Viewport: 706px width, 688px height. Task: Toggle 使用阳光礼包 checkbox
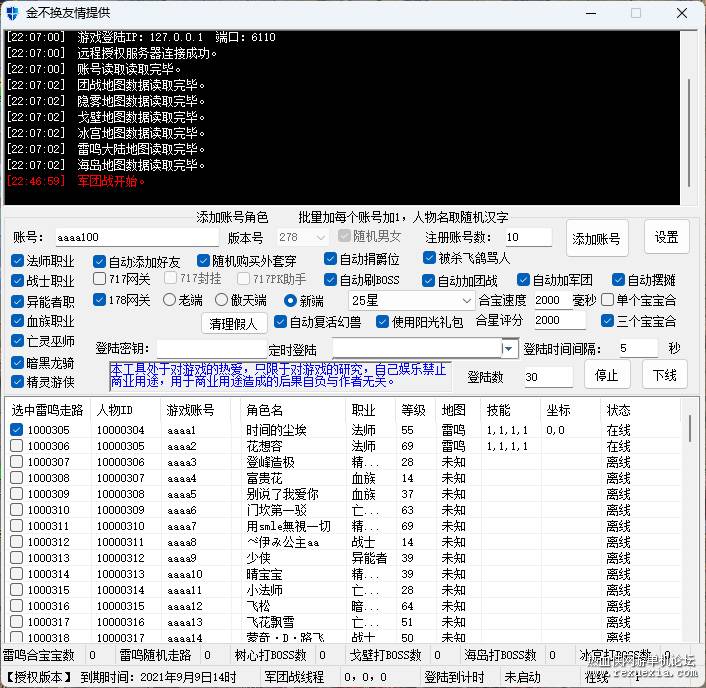coord(382,322)
